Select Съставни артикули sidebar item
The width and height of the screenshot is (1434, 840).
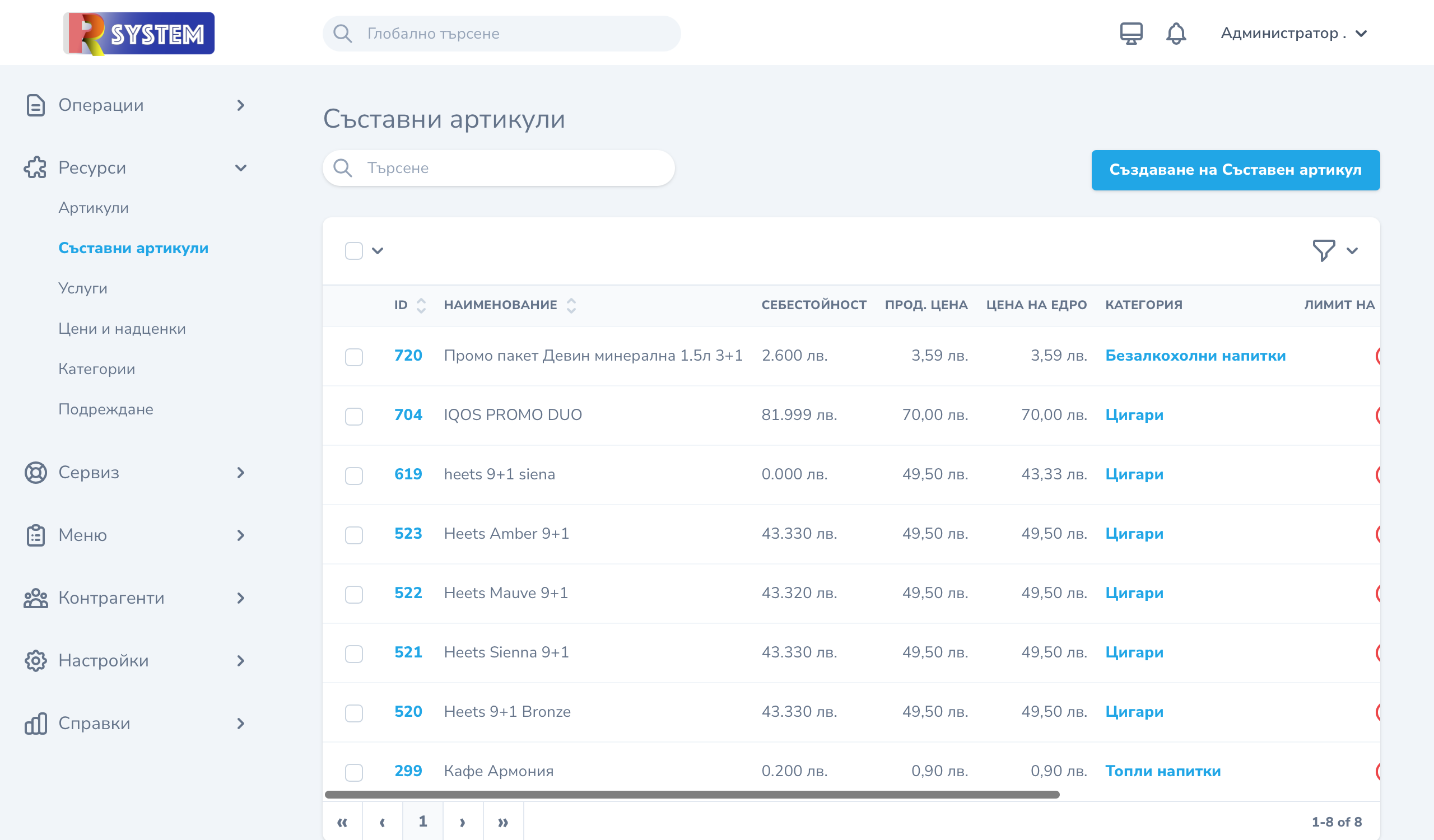tap(133, 248)
